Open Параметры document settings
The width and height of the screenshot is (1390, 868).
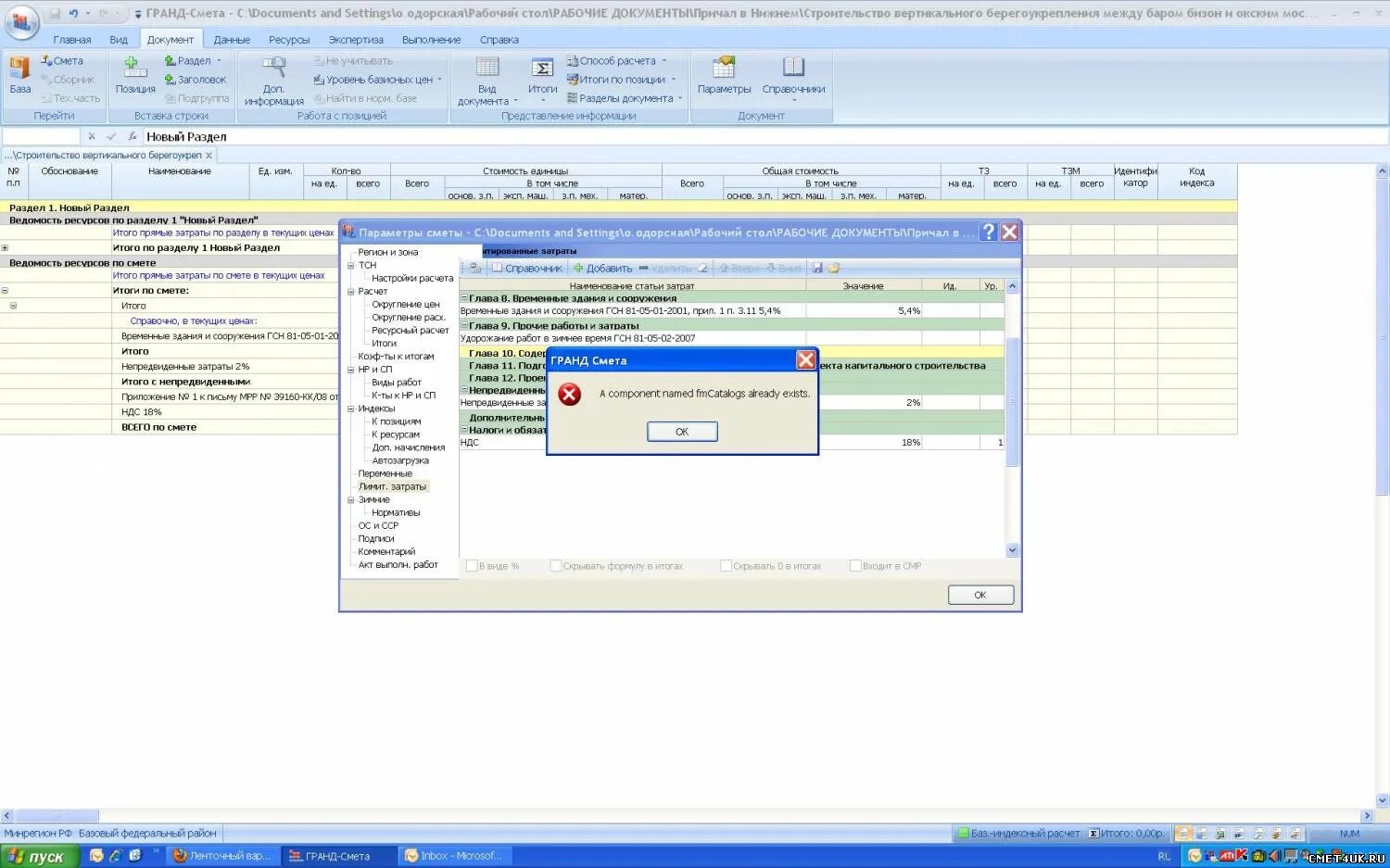pyautogui.click(x=724, y=75)
